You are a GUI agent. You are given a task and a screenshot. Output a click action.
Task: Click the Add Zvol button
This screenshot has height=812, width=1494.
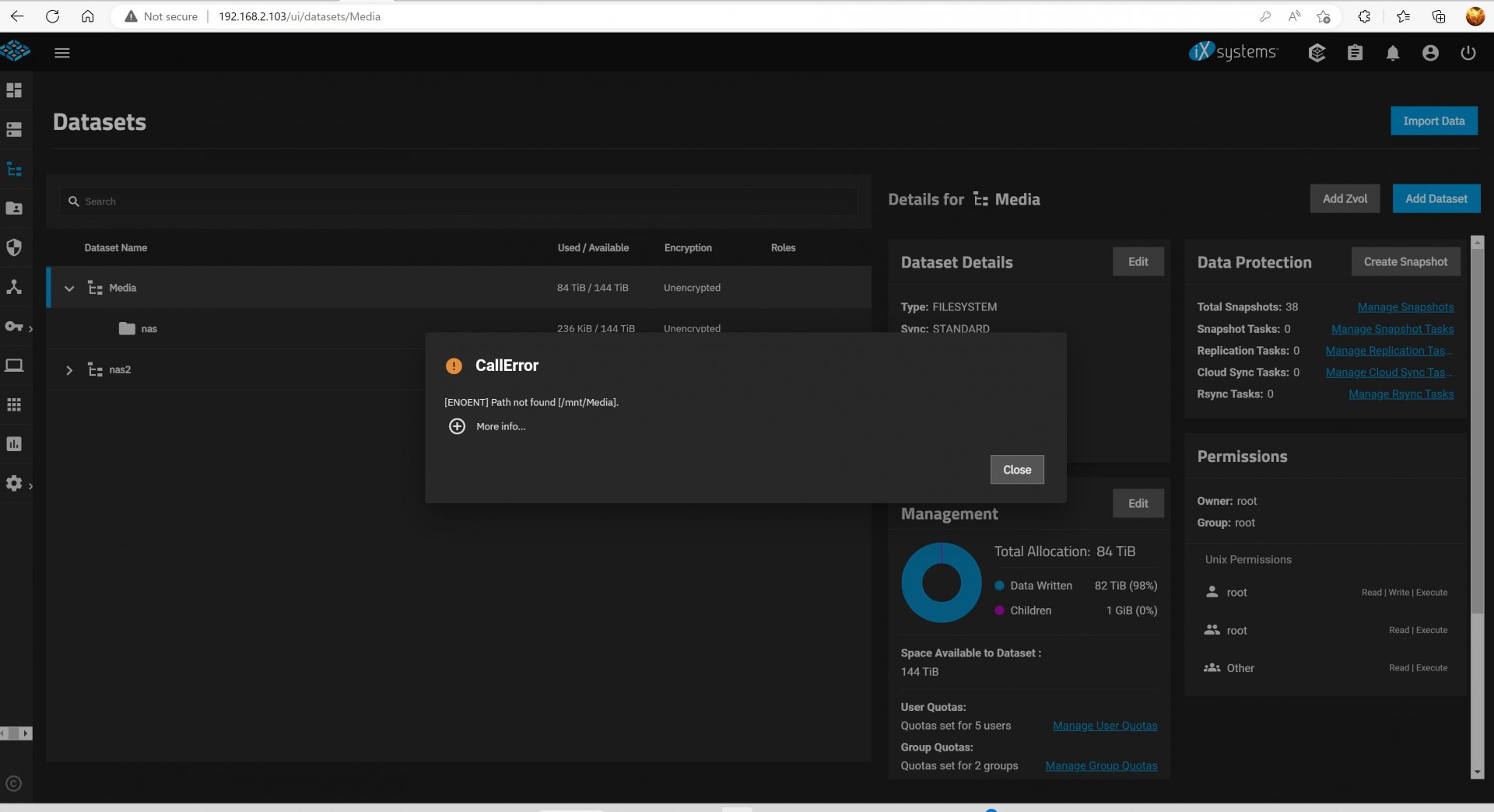click(x=1345, y=198)
